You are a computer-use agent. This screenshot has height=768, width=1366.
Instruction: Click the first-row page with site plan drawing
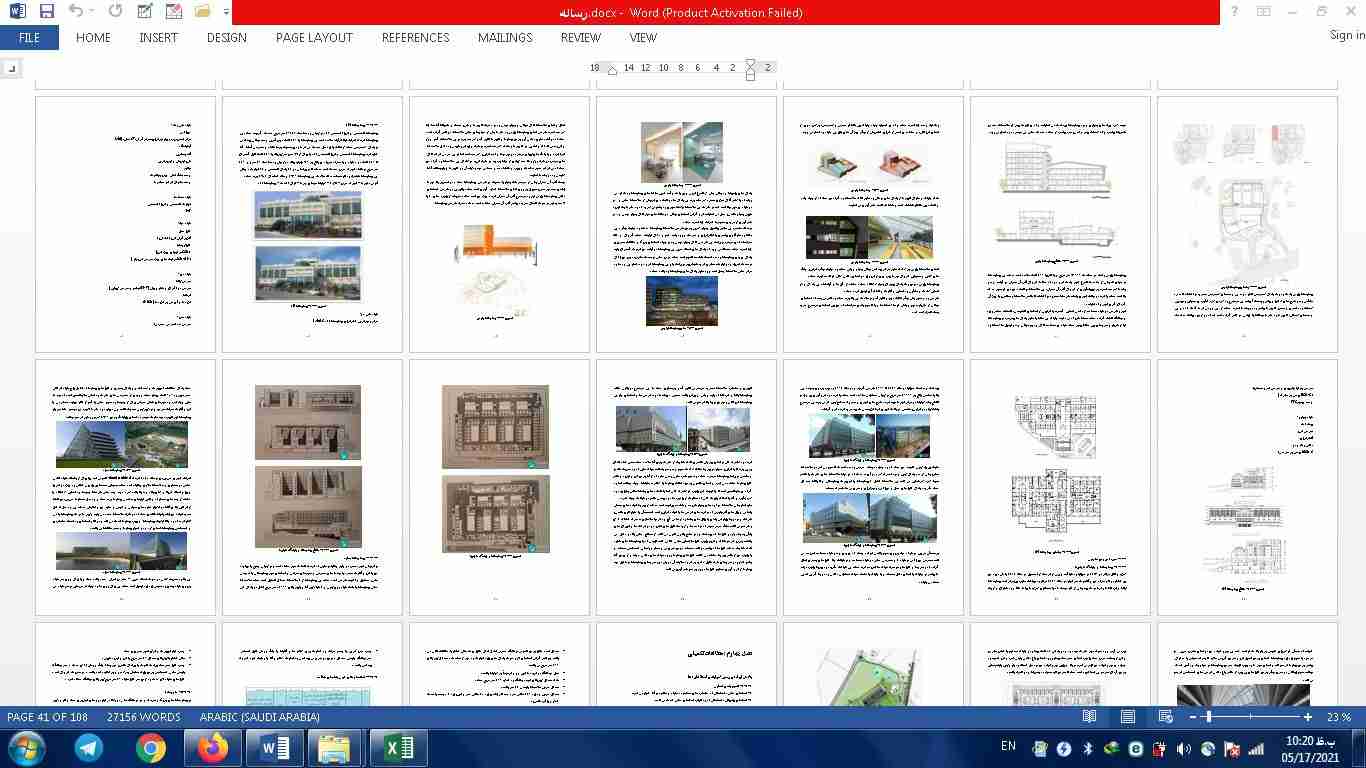click(1247, 224)
